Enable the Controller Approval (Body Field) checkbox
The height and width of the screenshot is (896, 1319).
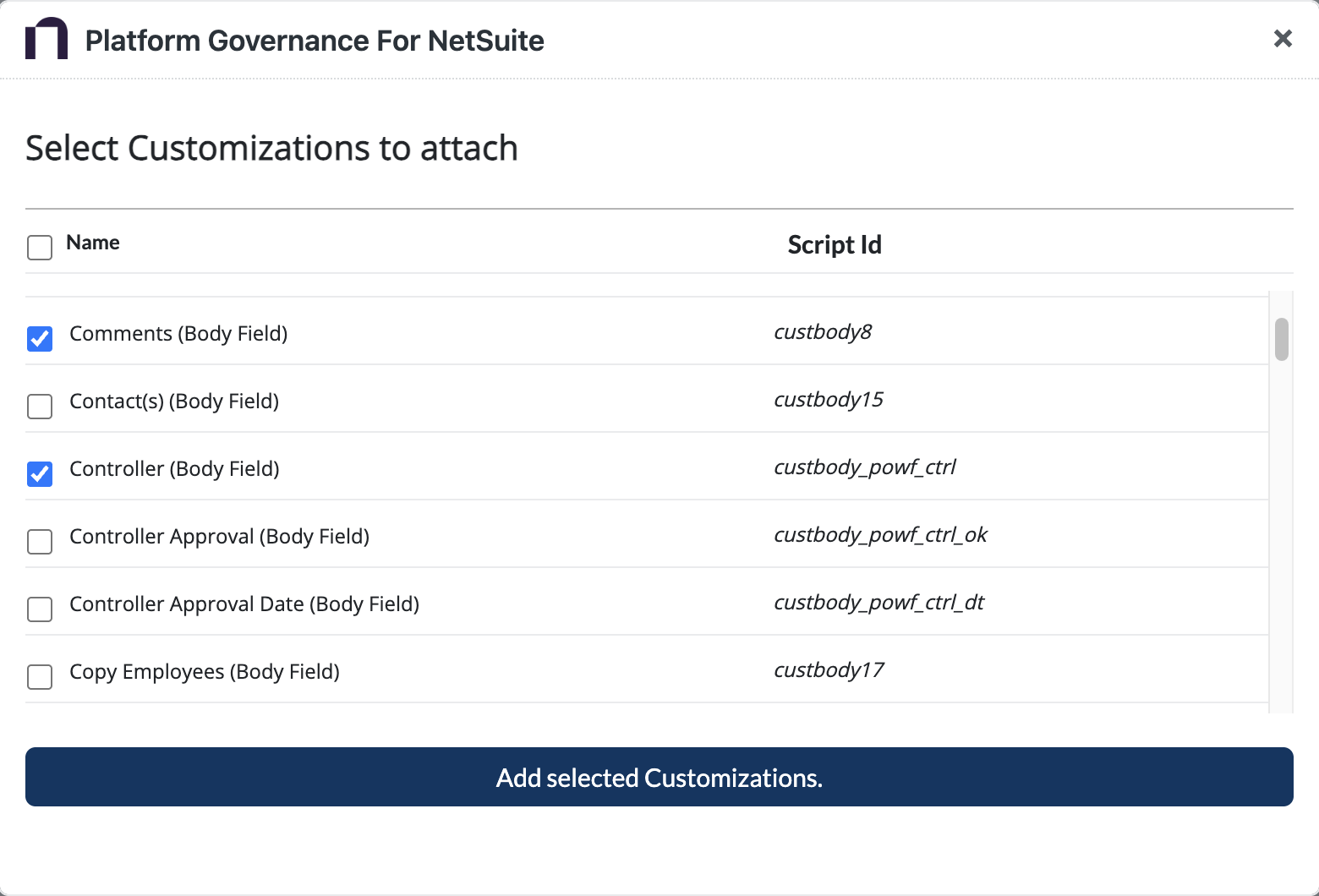point(40,541)
